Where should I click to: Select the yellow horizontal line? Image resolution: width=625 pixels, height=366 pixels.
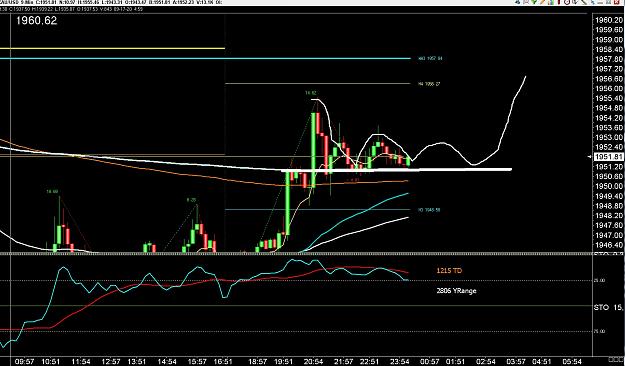112,49
